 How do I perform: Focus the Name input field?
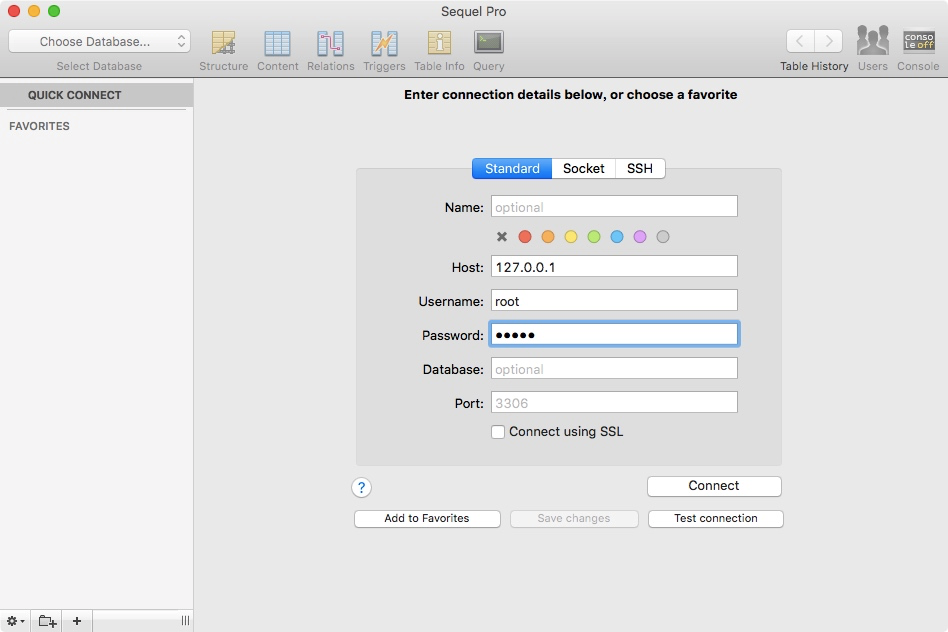614,206
